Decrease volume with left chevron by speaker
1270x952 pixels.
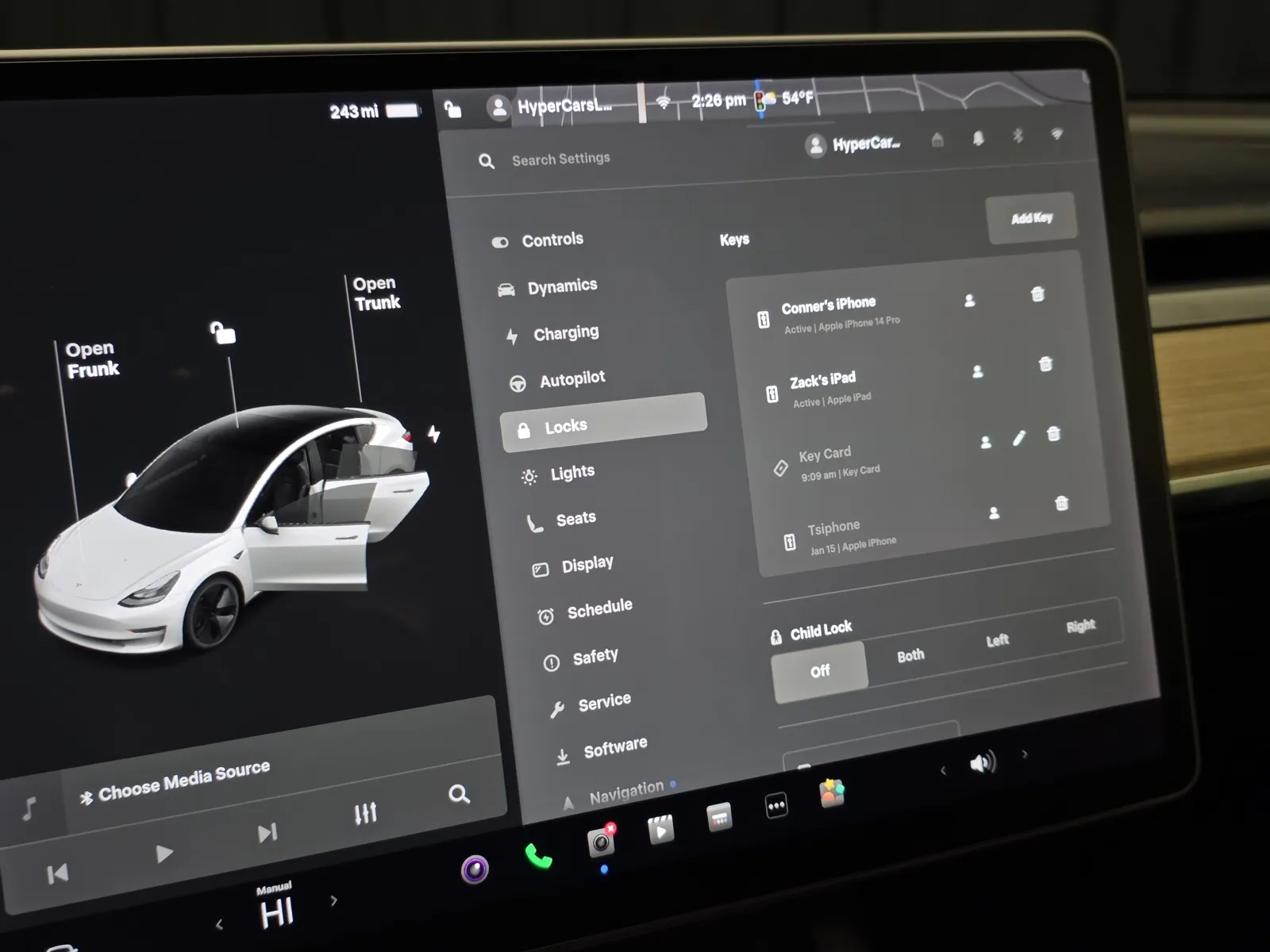943,770
